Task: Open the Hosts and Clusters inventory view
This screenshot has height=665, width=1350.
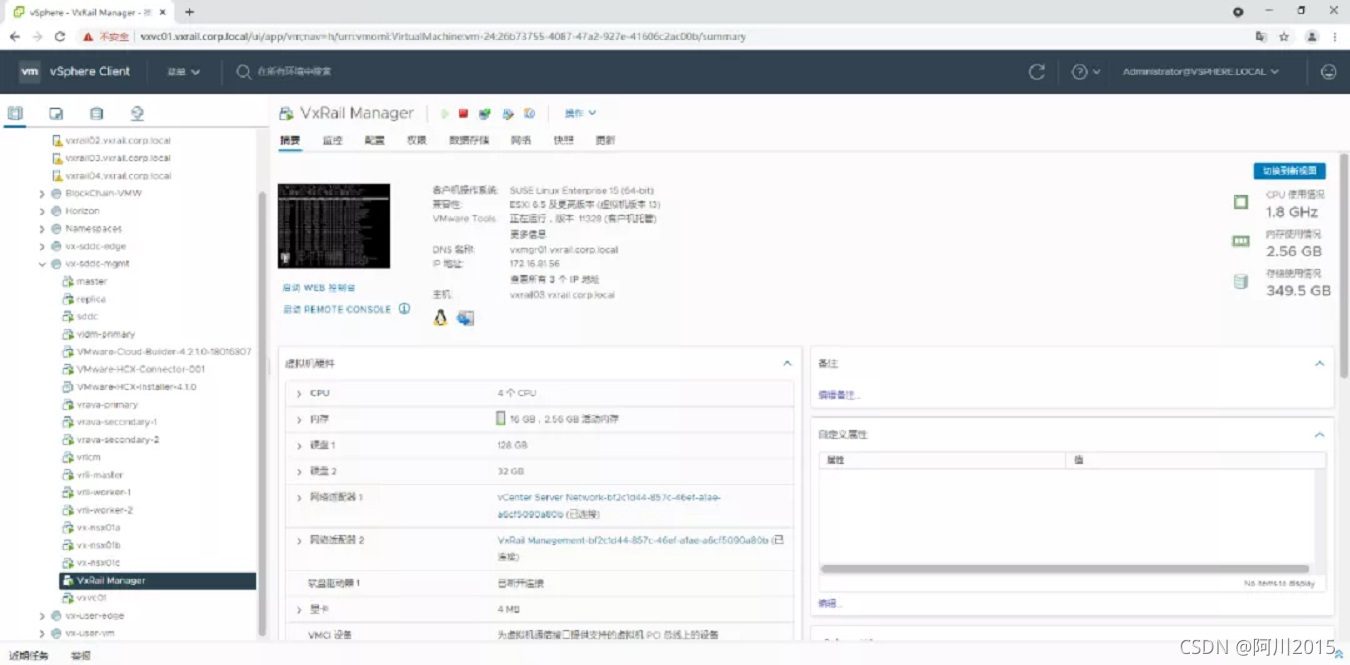Action: 15,114
